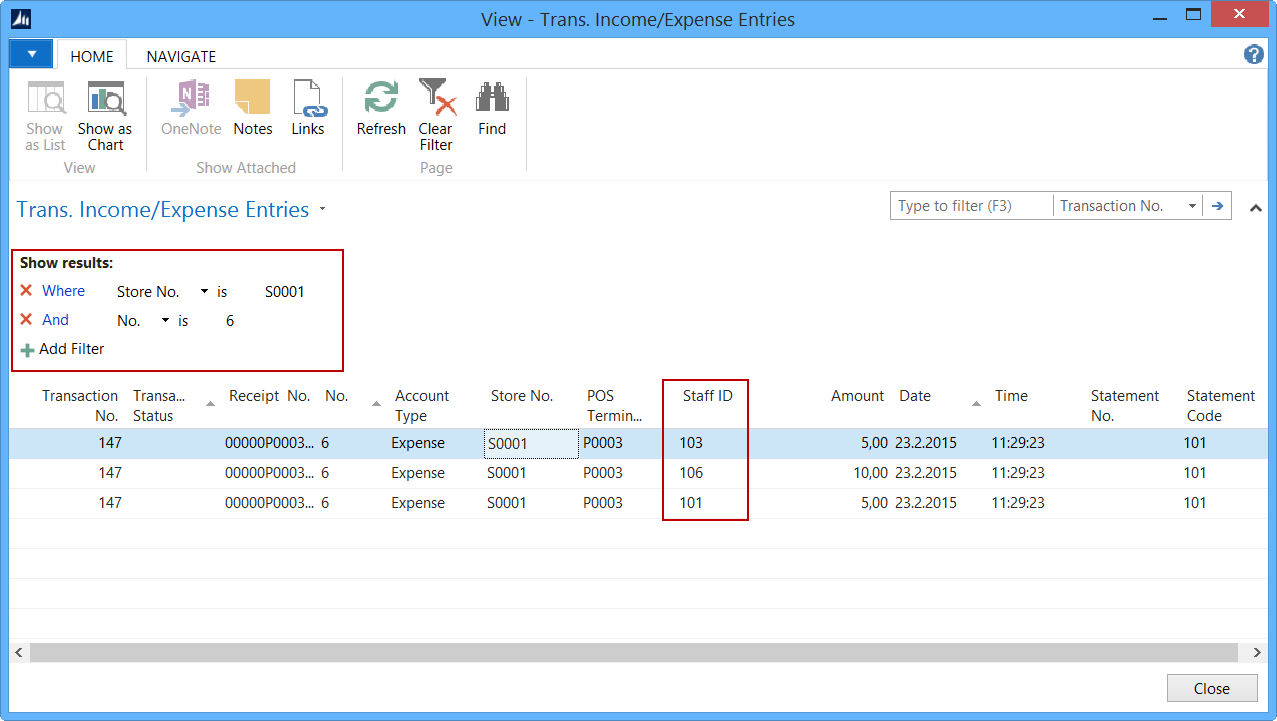Refresh the entries list

pos(381,100)
